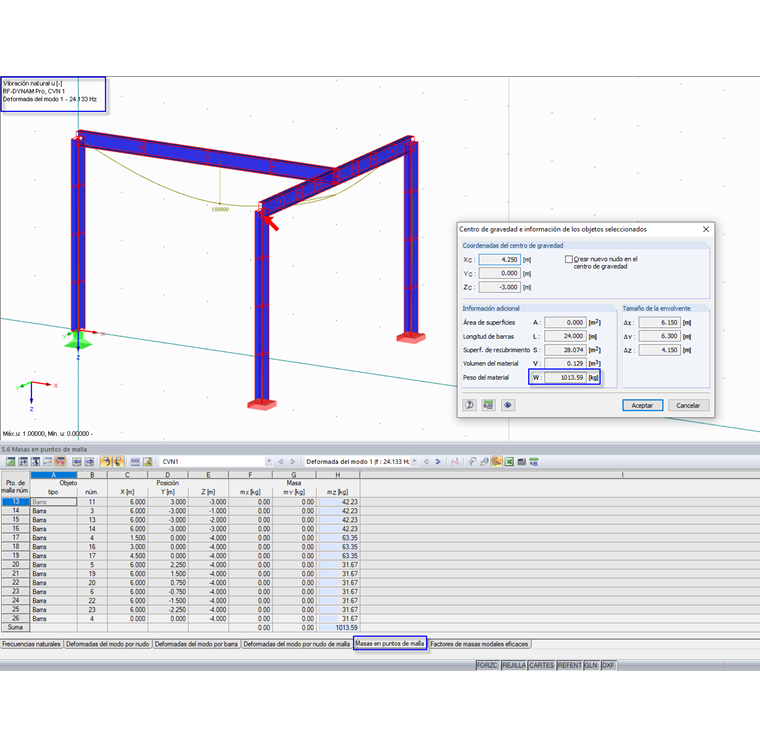The width and height of the screenshot is (760, 748).
Task: Click the Longitud de barras L field
Action: (x=565, y=336)
